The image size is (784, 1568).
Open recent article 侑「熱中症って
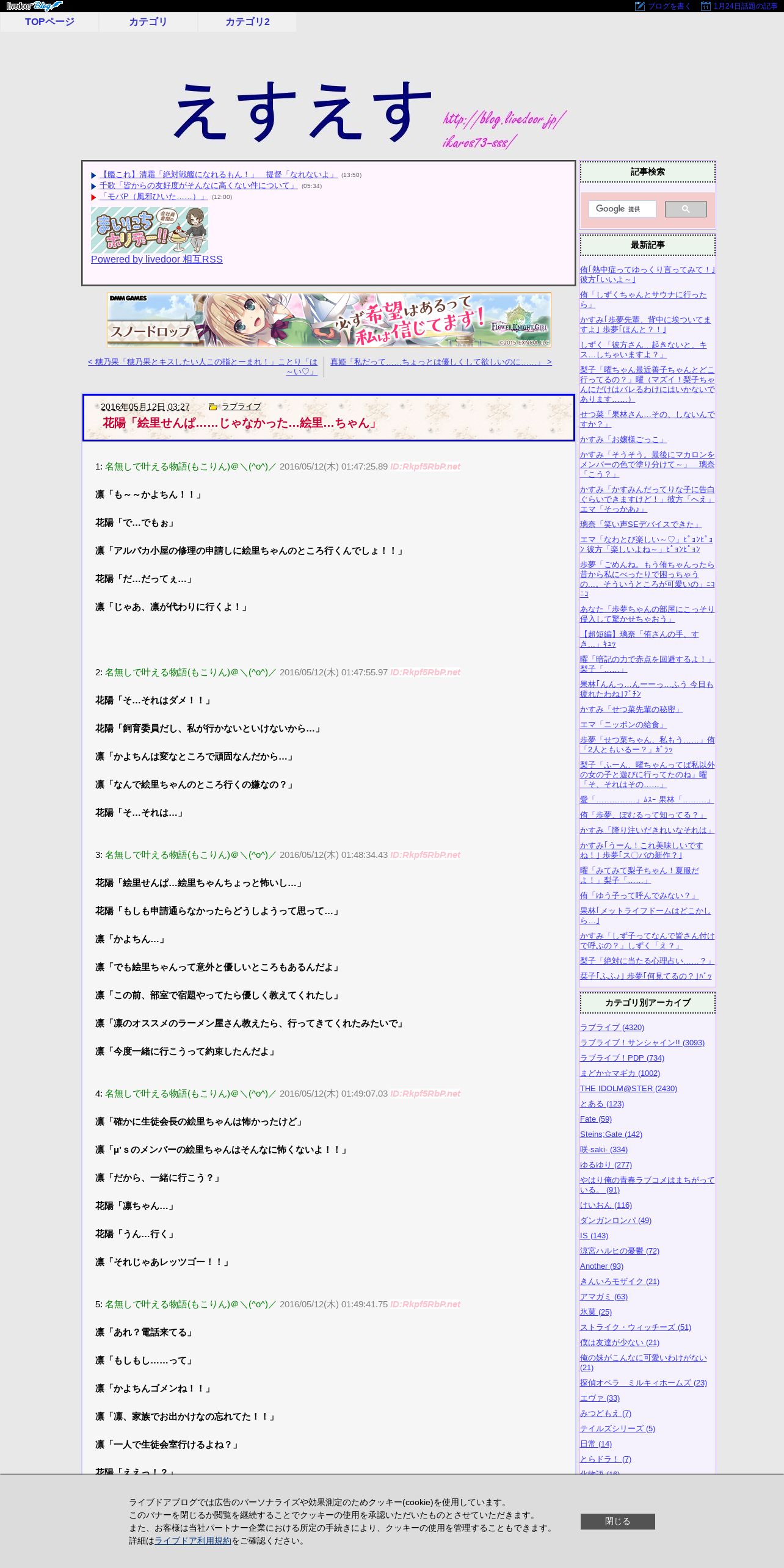647,274
